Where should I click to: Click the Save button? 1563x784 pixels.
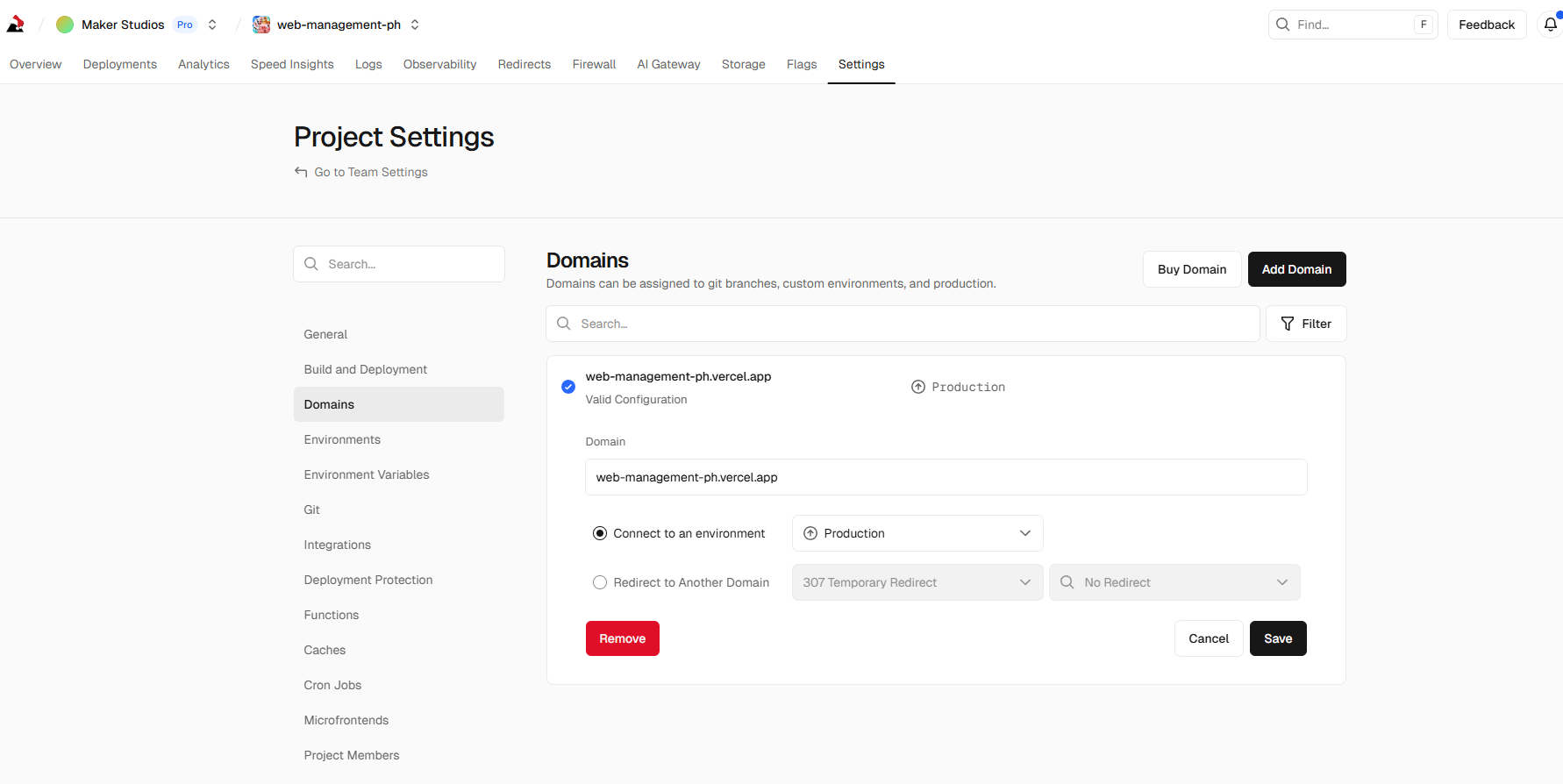1277,638
